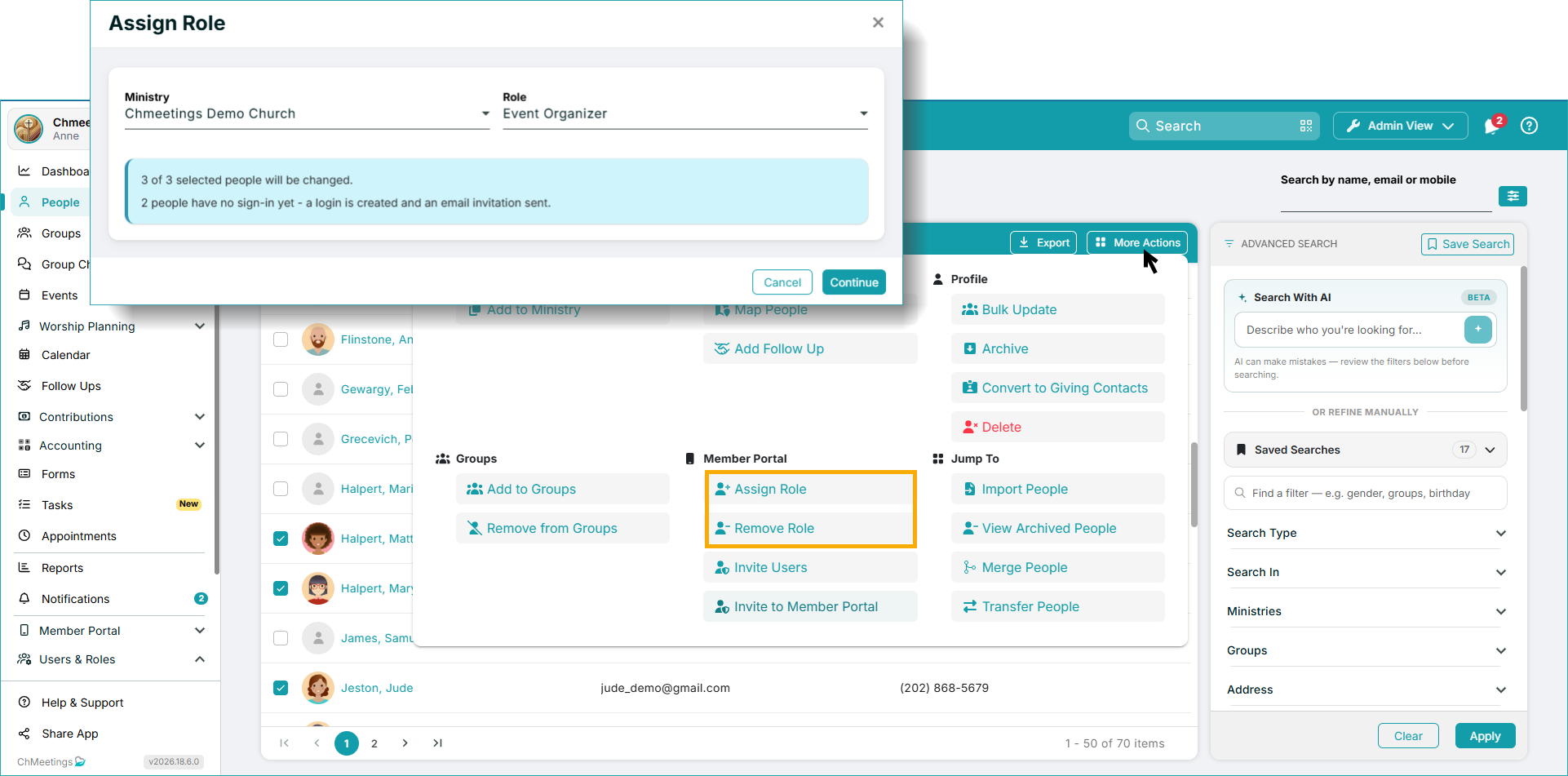Click the Save Search button
The width and height of the screenshot is (1568, 776).
coord(1468,244)
